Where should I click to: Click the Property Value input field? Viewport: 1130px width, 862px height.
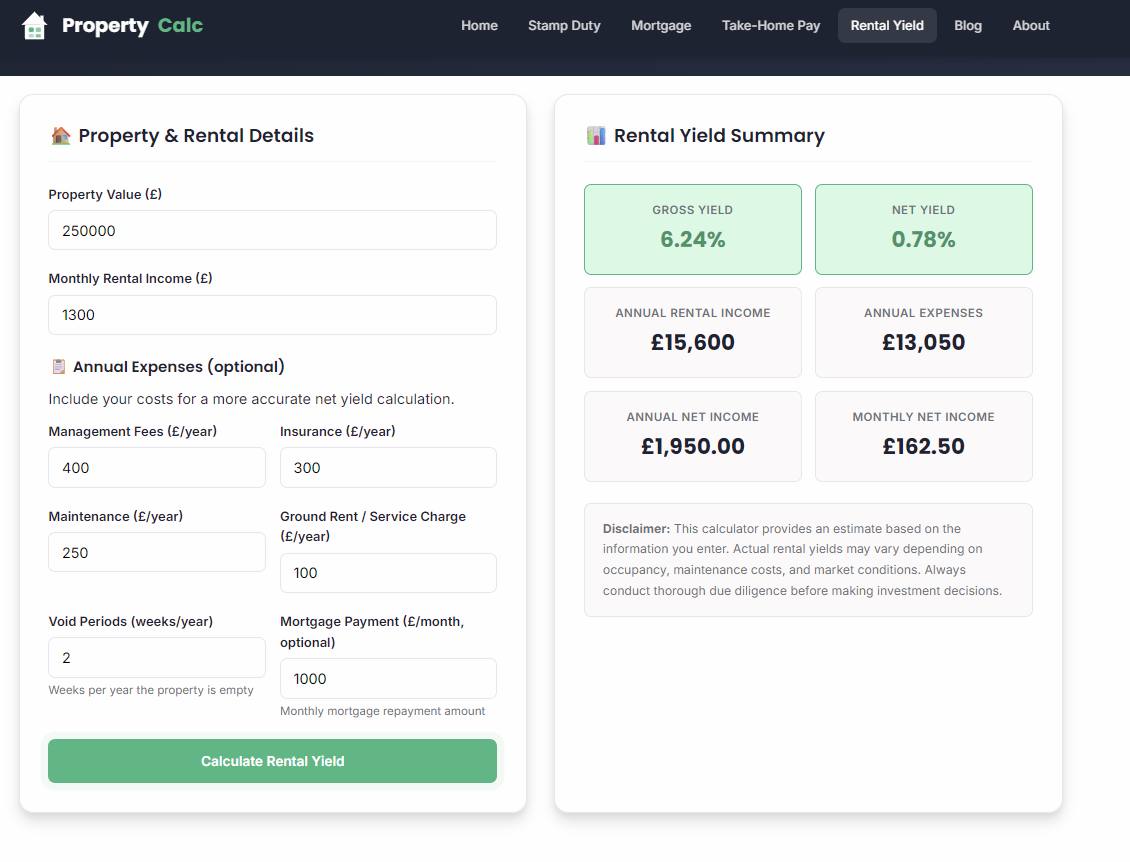272,230
